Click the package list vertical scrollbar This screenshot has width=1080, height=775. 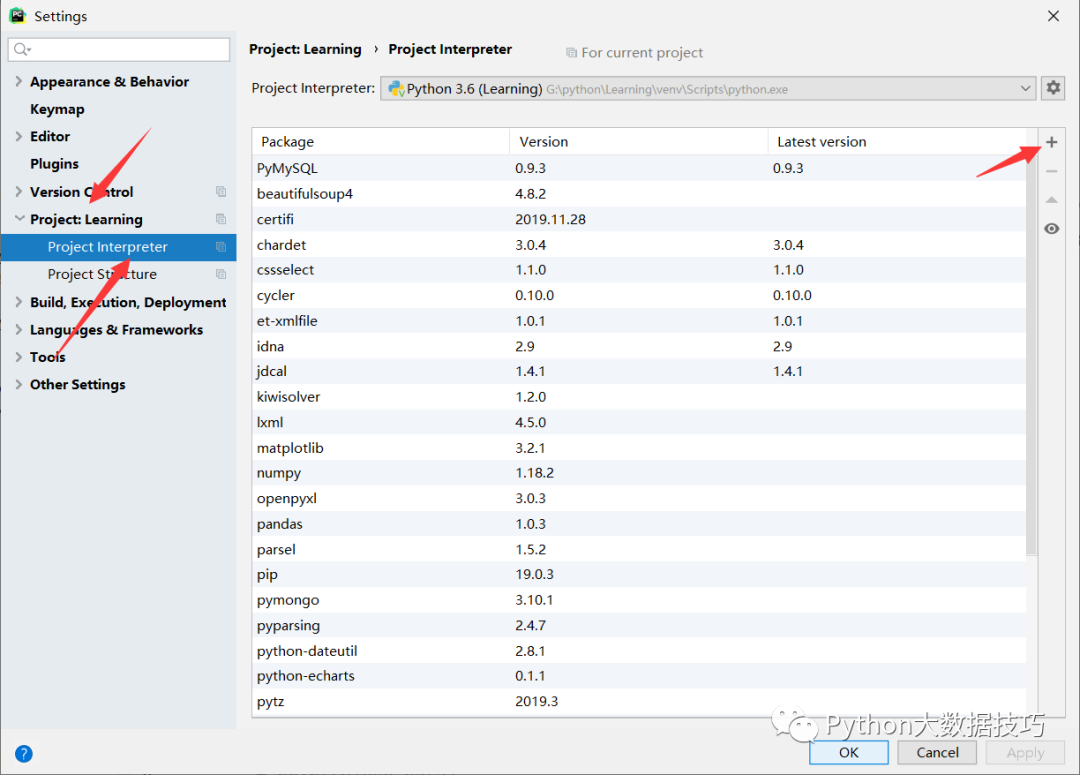tap(1031, 341)
